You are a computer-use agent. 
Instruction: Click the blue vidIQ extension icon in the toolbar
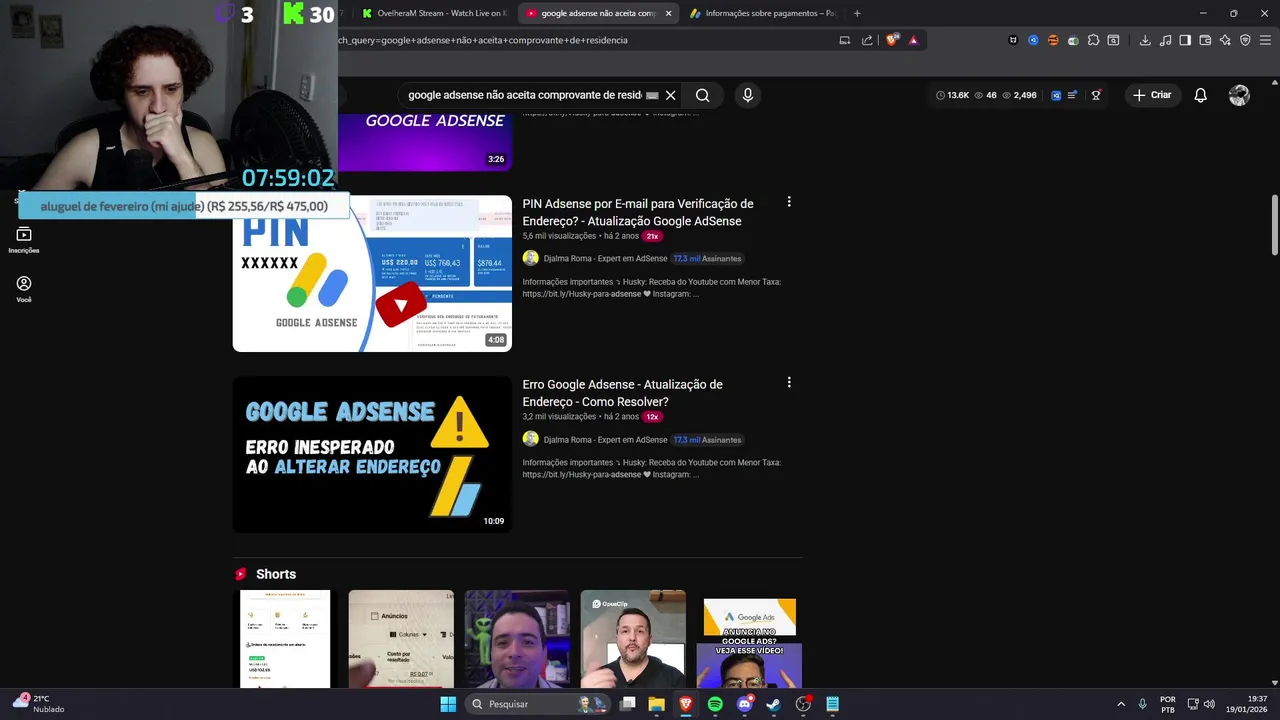pyautogui.click(x=1033, y=40)
